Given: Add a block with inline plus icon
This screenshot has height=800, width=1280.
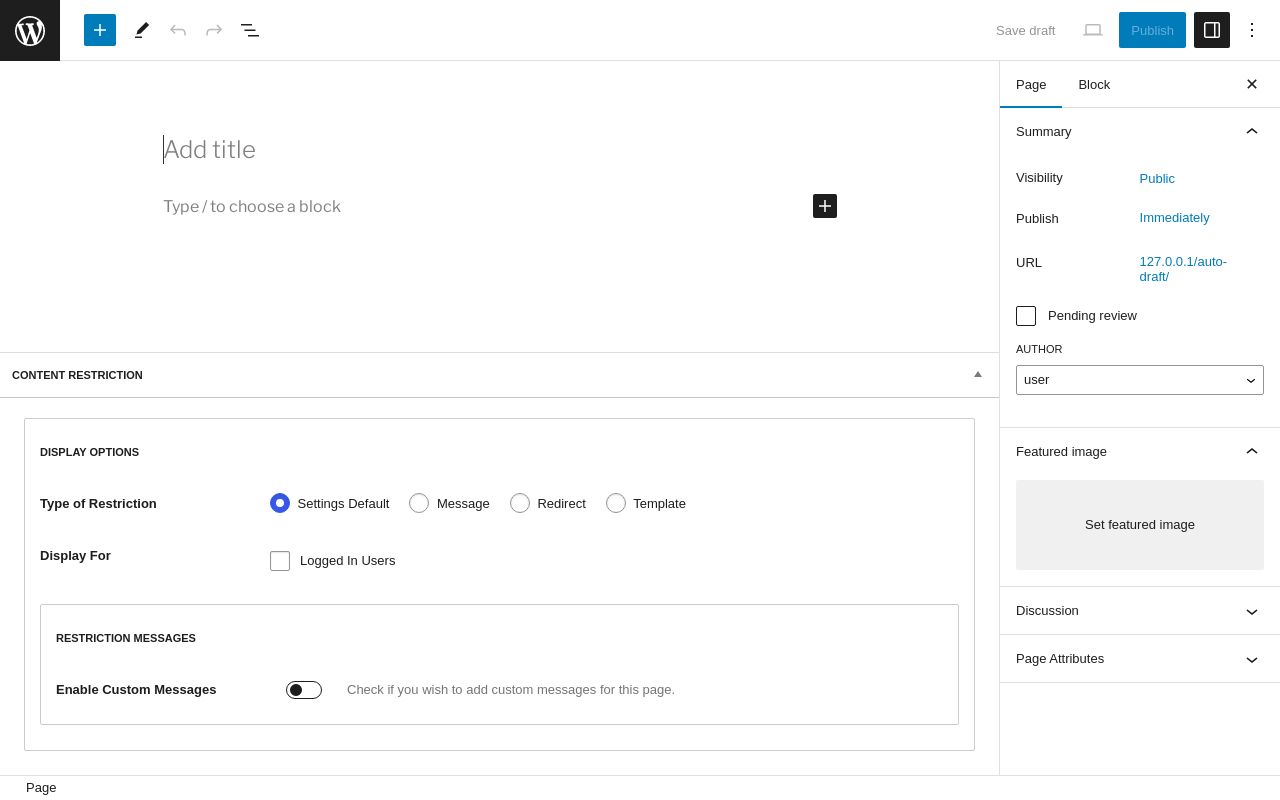Looking at the screenshot, I should coord(825,206).
